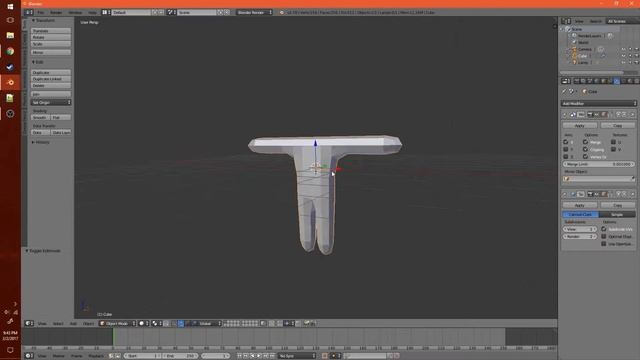Click the Translate button in Transform panel
640x360 pixels.
coord(51,31)
